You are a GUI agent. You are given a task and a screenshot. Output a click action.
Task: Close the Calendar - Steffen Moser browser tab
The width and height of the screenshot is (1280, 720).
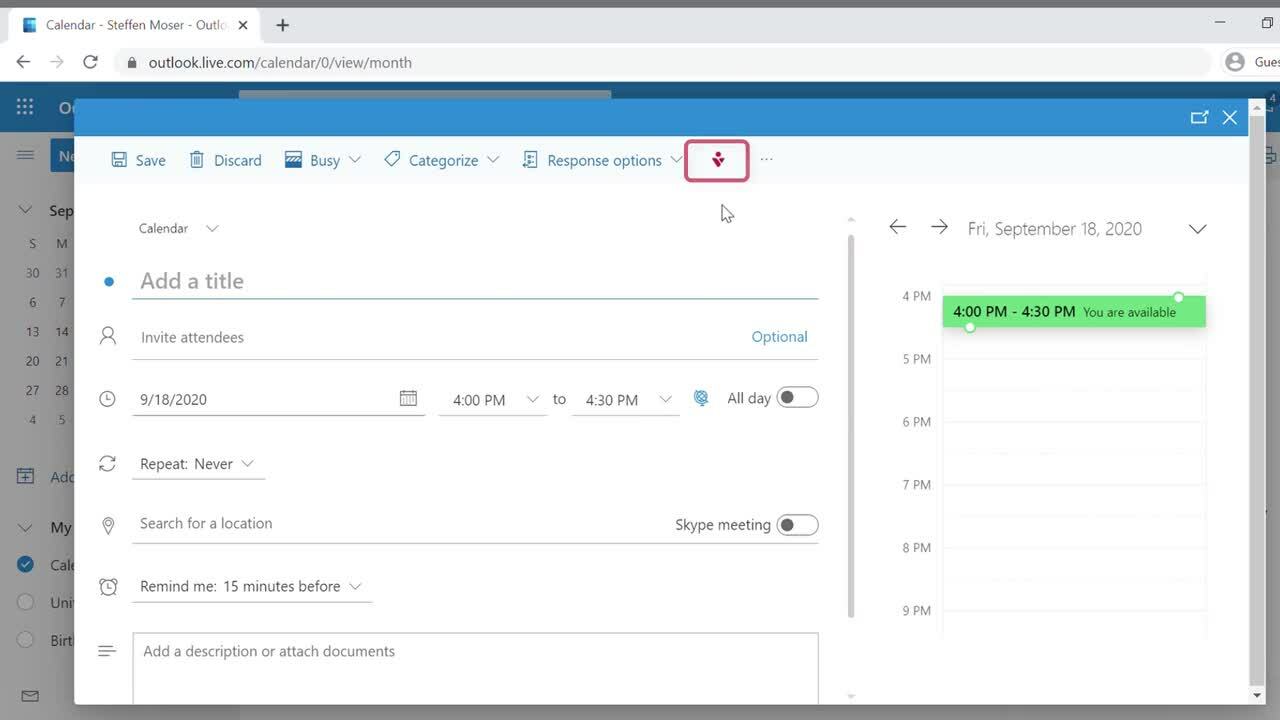coord(243,25)
